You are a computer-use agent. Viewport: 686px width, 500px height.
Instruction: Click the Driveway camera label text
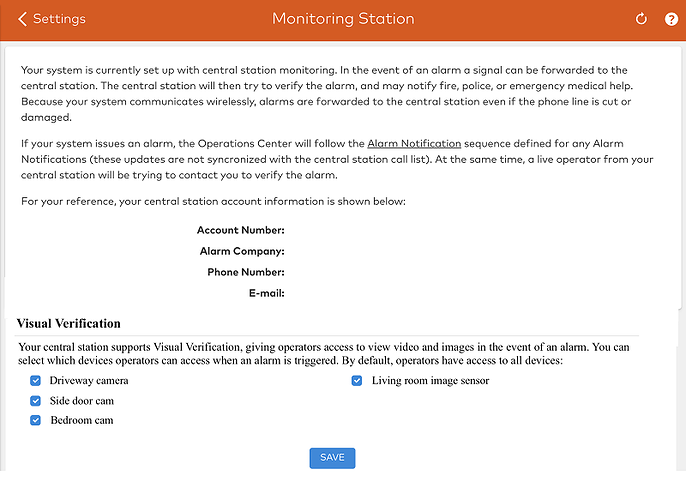click(x=89, y=381)
